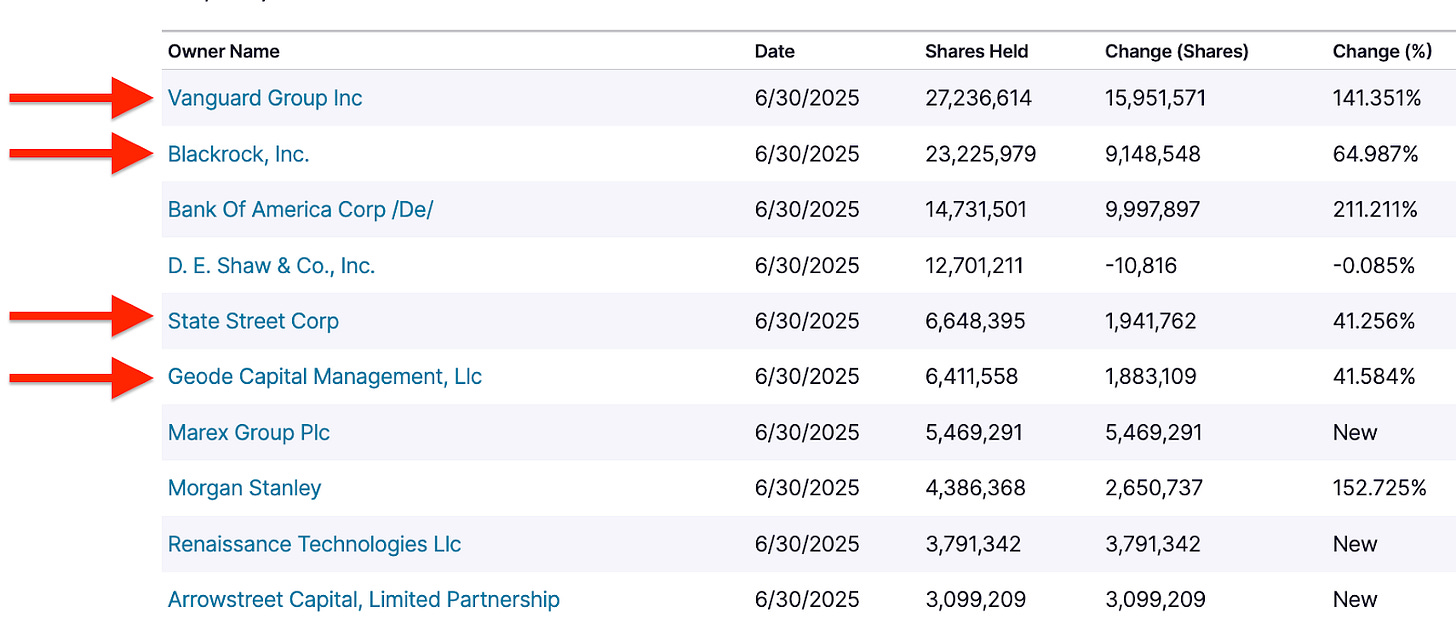This screenshot has width=1456, height=635.
Task: Sort by the Date column header
Action: (x=774, y=51)
